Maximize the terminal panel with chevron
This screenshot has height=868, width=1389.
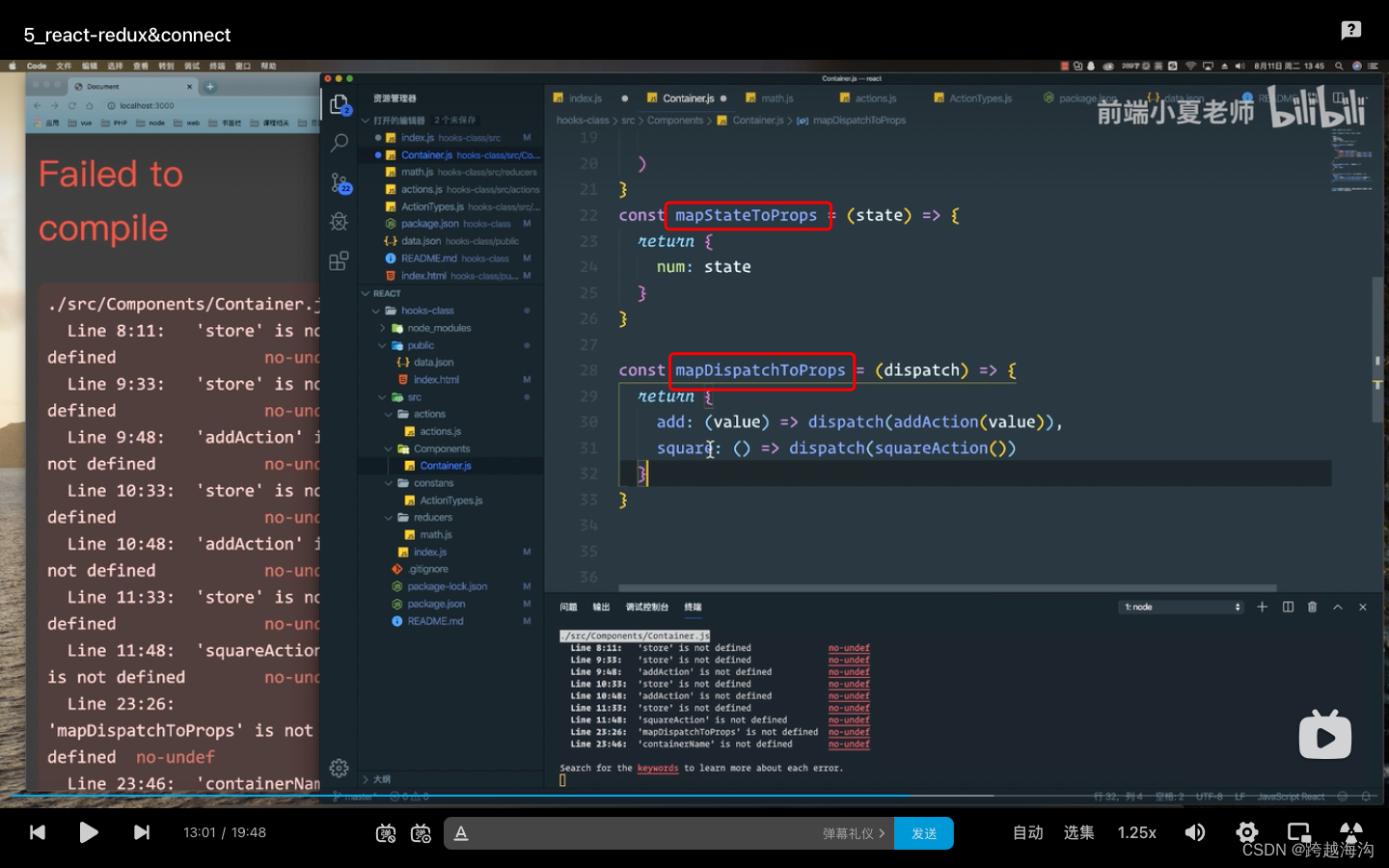(1337, 607)
